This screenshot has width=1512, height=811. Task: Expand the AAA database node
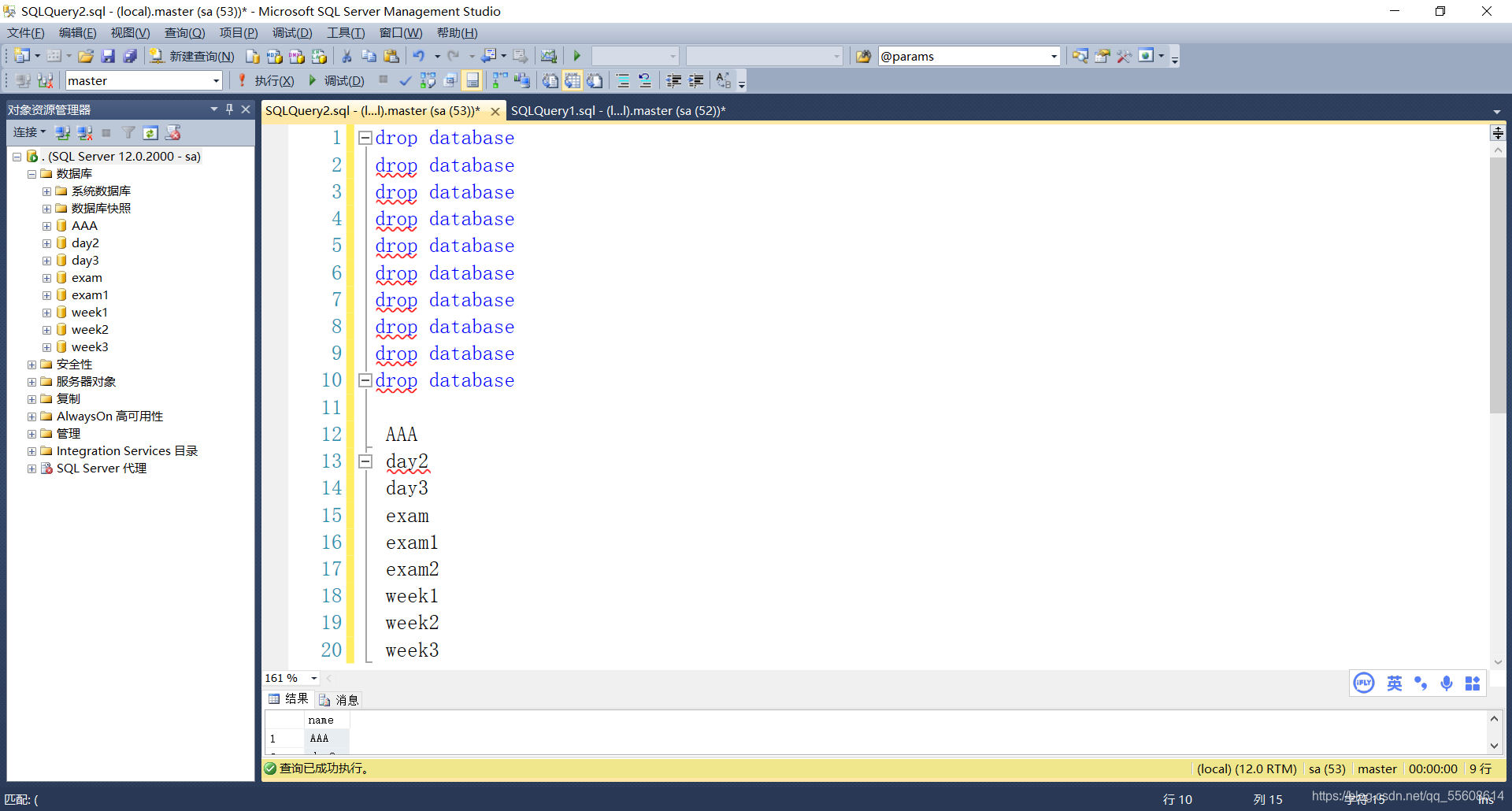coord(46,226)
